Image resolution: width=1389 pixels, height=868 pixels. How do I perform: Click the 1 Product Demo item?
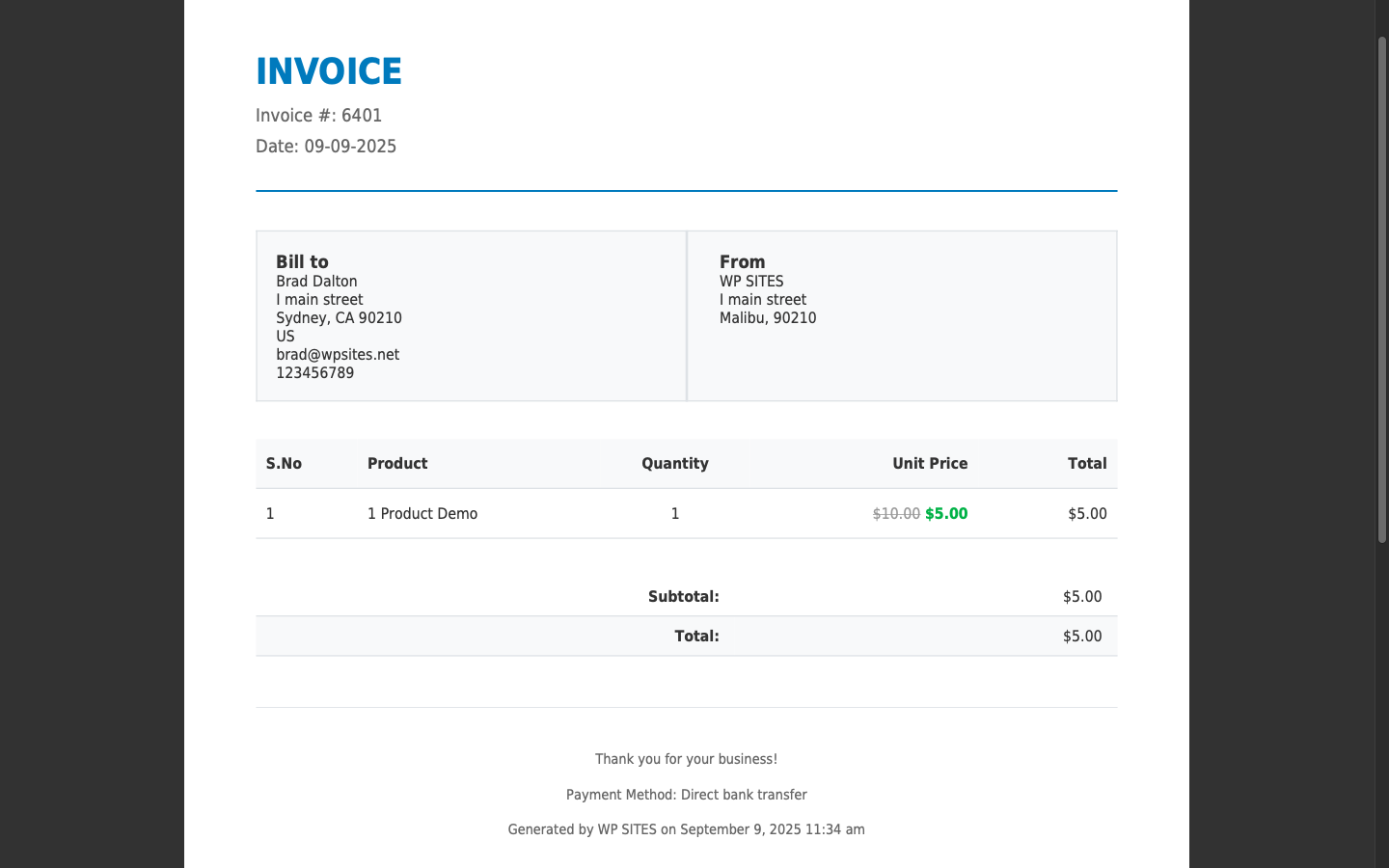coord(422,514)
